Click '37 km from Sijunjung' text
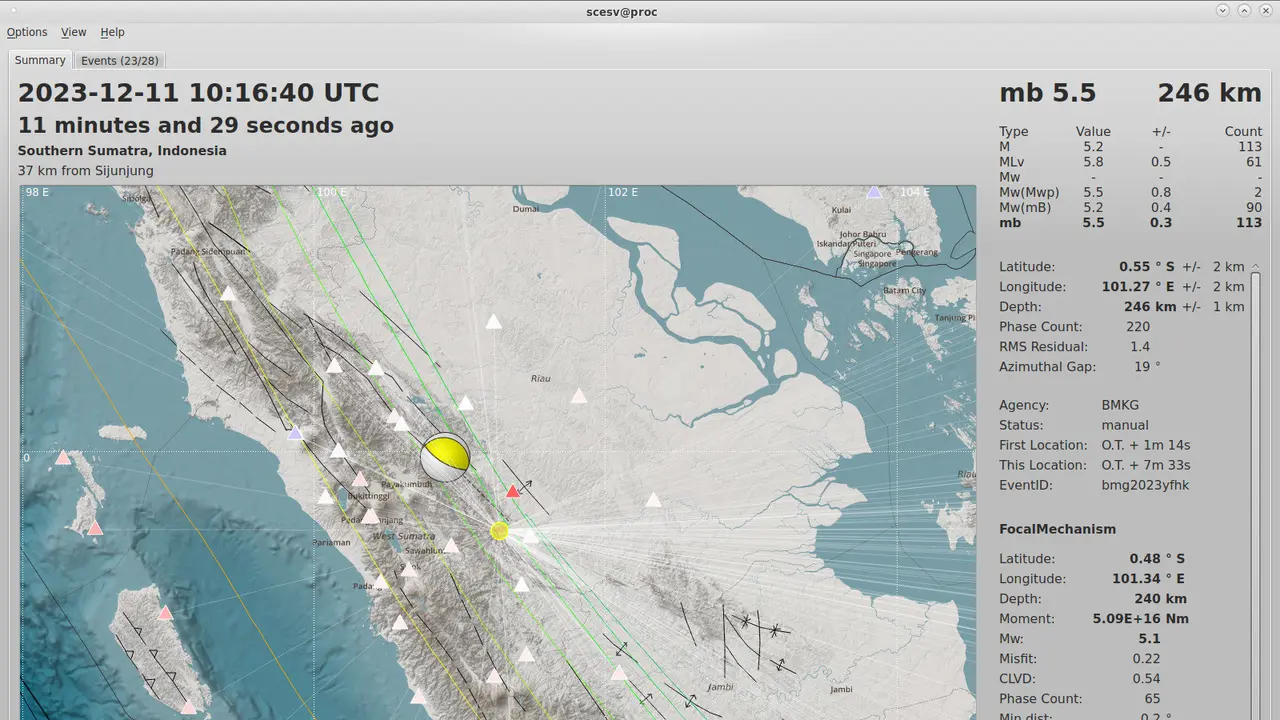 coord(86,171)
